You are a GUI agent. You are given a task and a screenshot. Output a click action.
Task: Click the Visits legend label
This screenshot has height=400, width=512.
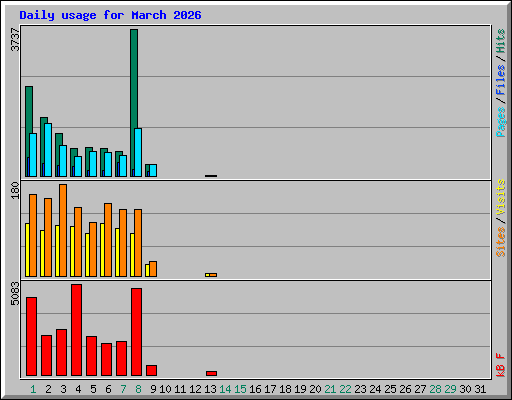pos(501,198)
